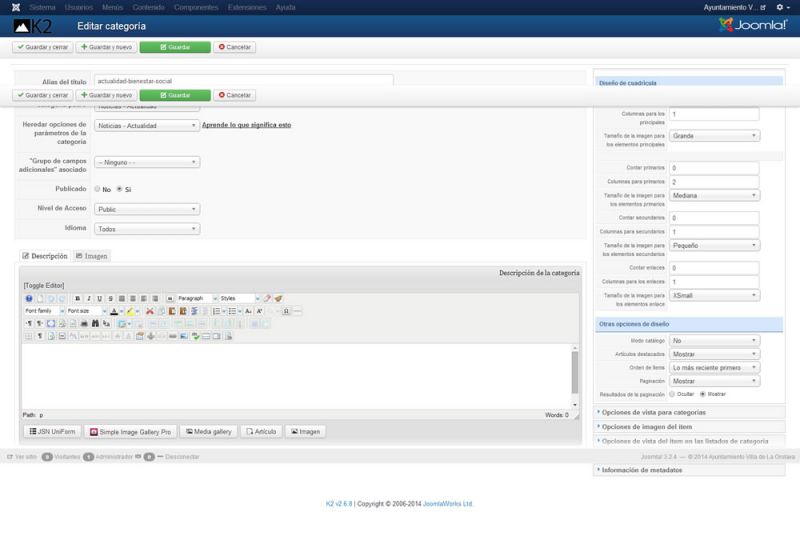
Task: Click the new document icon in editor
Action: point(40,298)
